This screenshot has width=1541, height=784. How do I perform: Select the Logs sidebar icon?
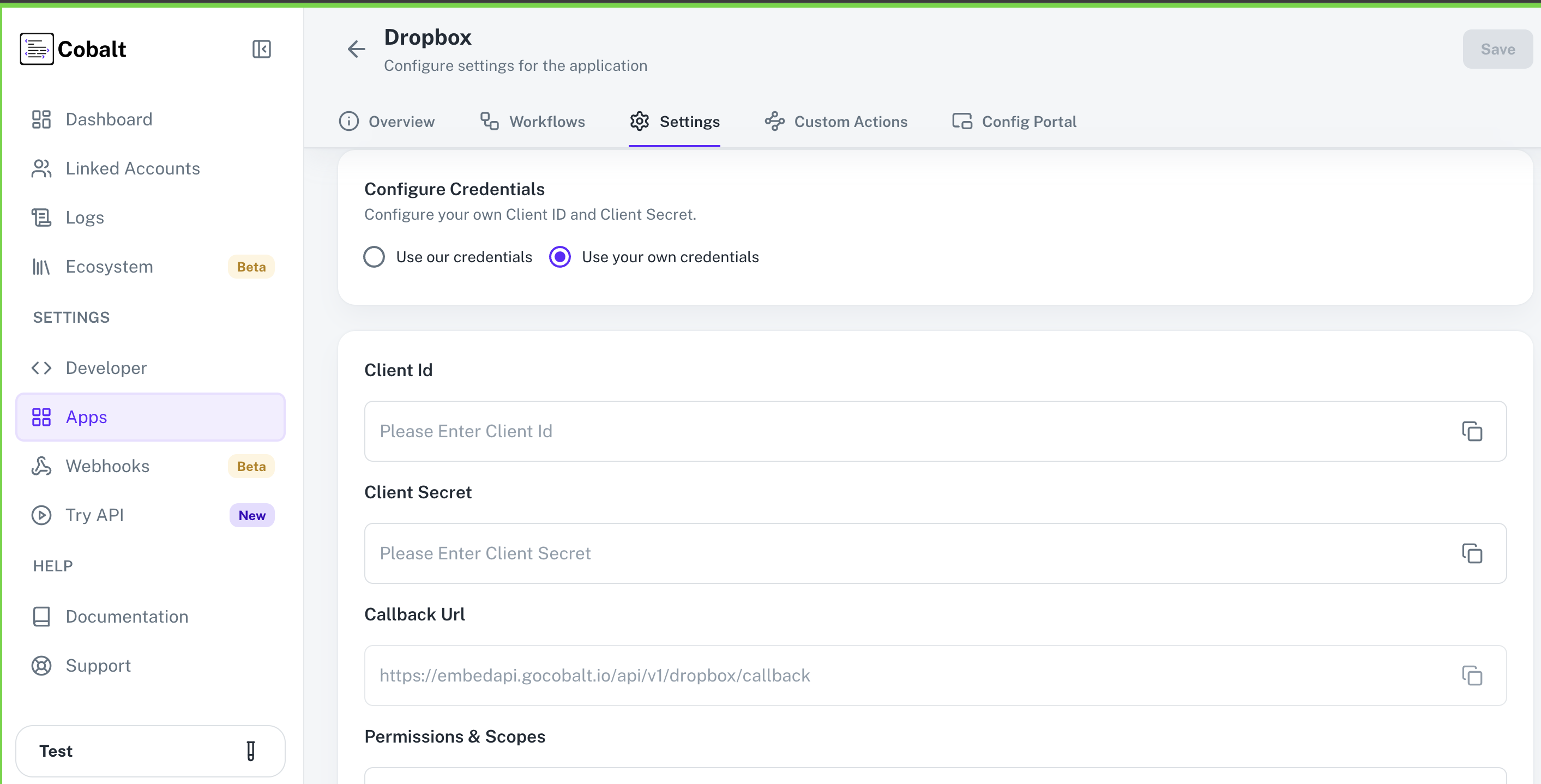[41, 217]
